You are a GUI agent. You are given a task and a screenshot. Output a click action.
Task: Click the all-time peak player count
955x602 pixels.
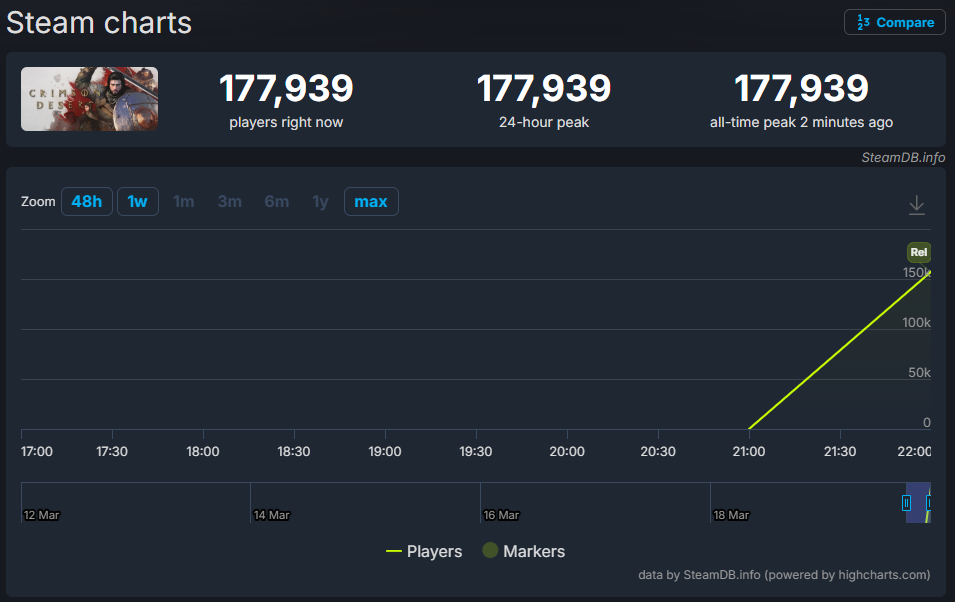pyautogui.click(x=801, y=89)
